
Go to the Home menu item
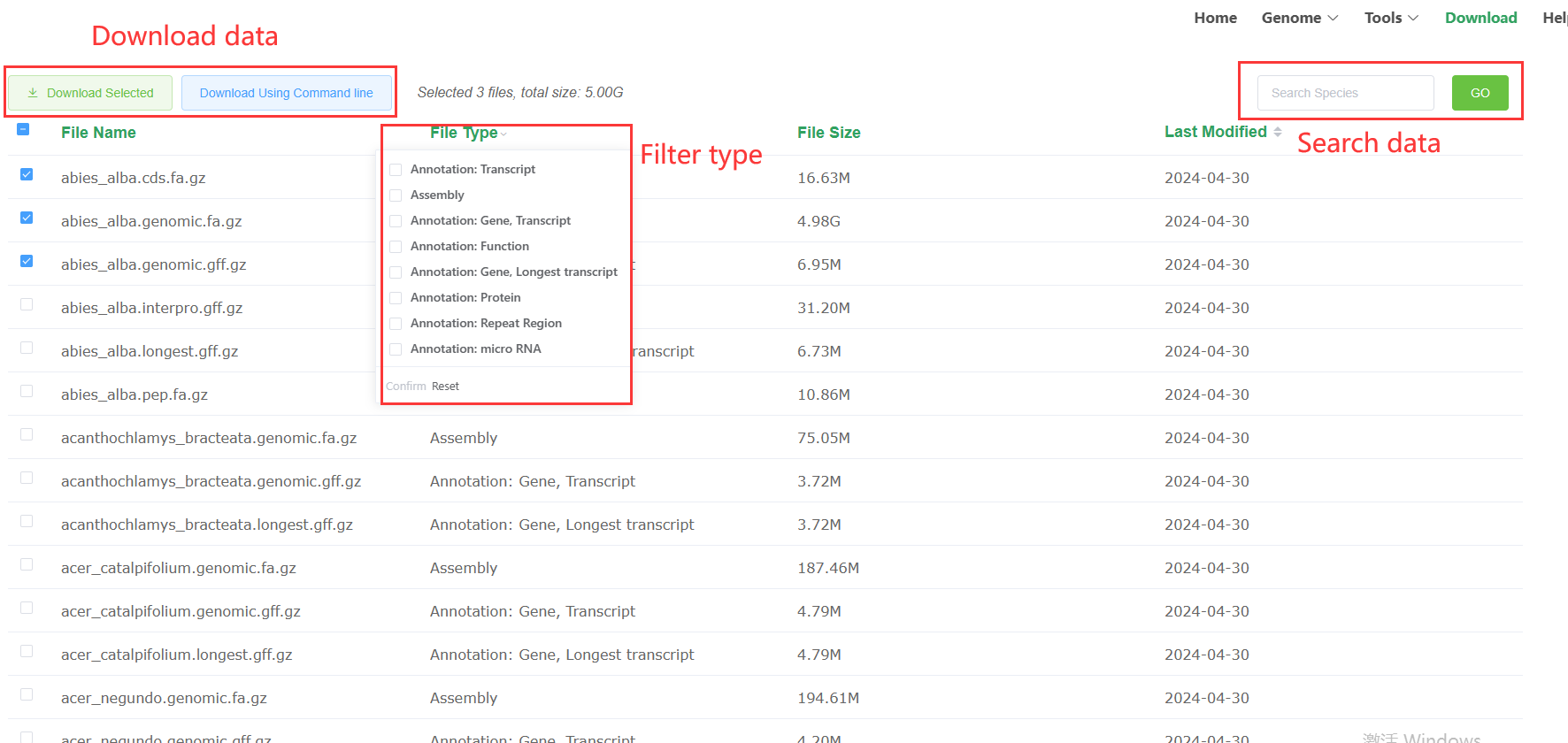(x=1215, y=18)
